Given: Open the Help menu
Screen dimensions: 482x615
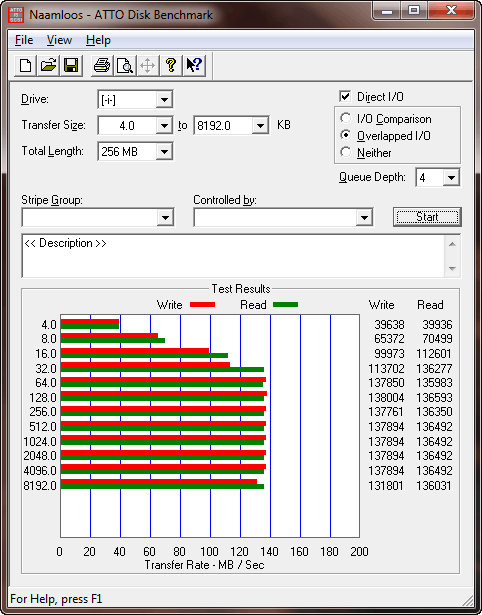Looking at the screenshot, I should (98, 40).
